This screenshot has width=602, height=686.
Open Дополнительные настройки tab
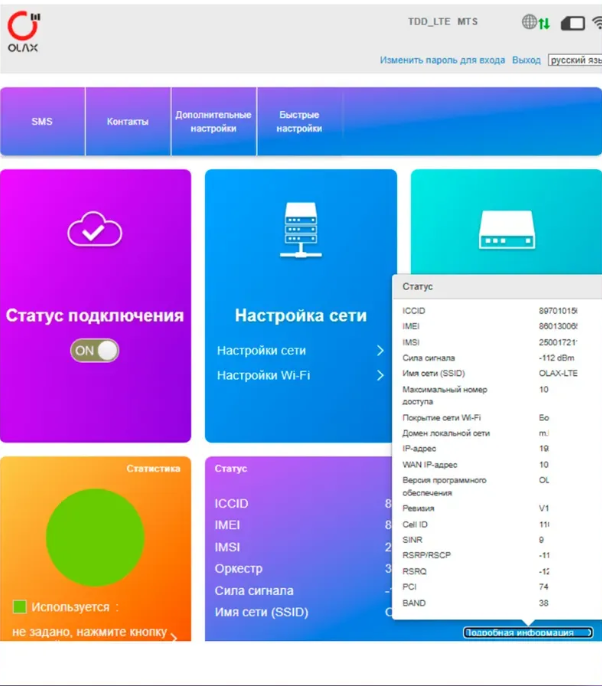(214, 122)
